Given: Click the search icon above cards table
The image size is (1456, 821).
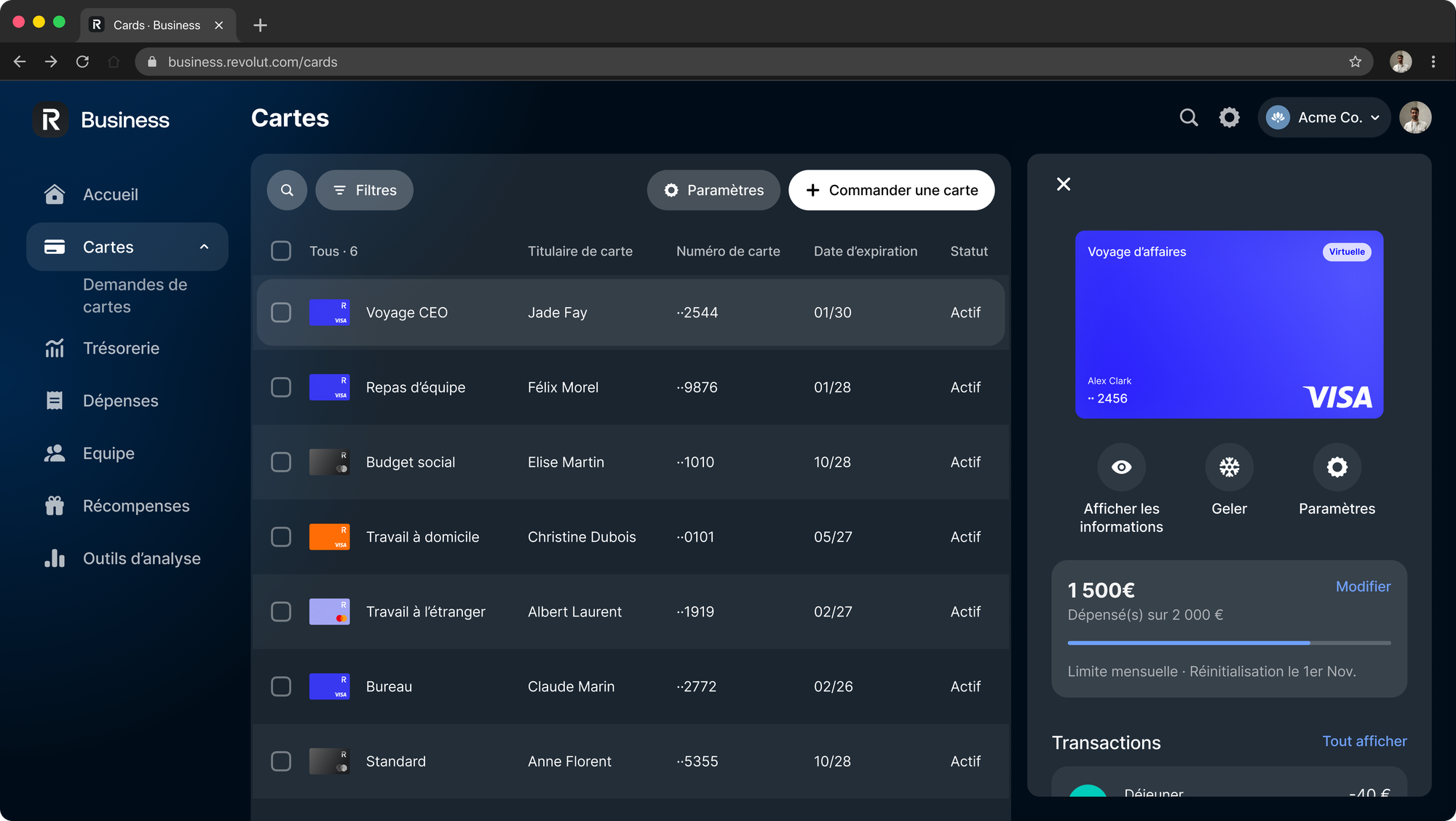Looking at the screenshot, I should (287, 190).
